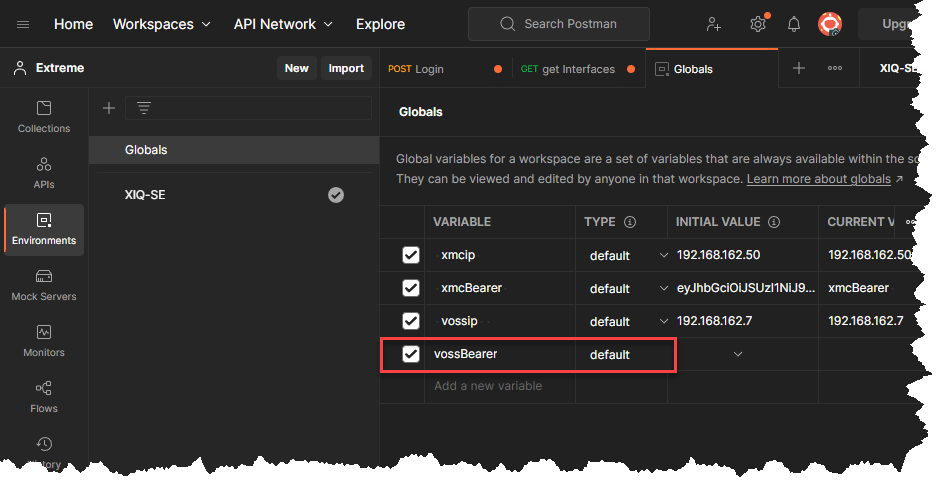This screenshot has width=937, height=485.
Task: Open the type dropdown for vossBearer
Action: (738, 354)
